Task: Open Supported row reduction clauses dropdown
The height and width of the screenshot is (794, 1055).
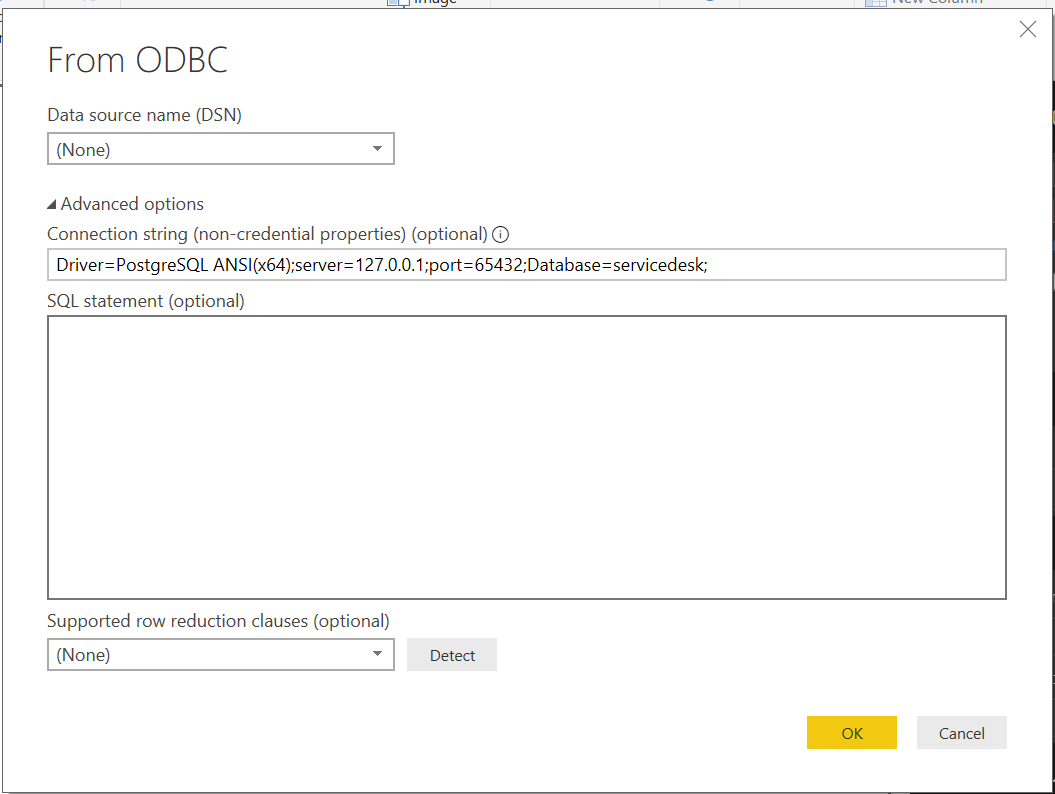Action: (221, 654)
